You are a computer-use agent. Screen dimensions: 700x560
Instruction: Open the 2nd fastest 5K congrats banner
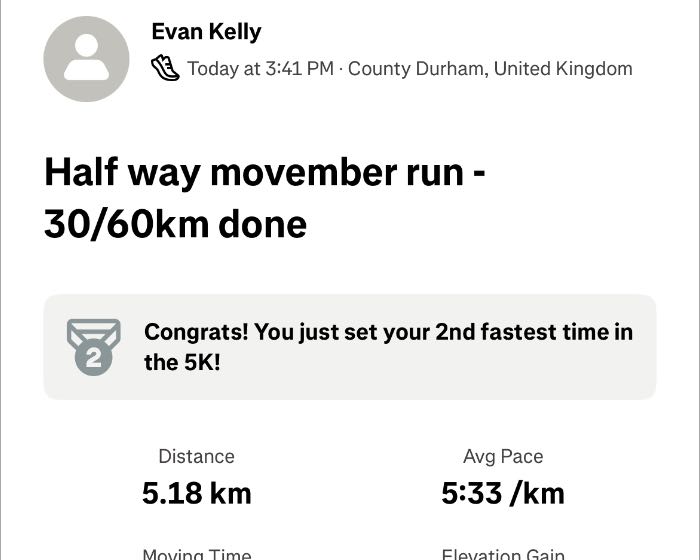pyautogui.click(x=350, y=347)
